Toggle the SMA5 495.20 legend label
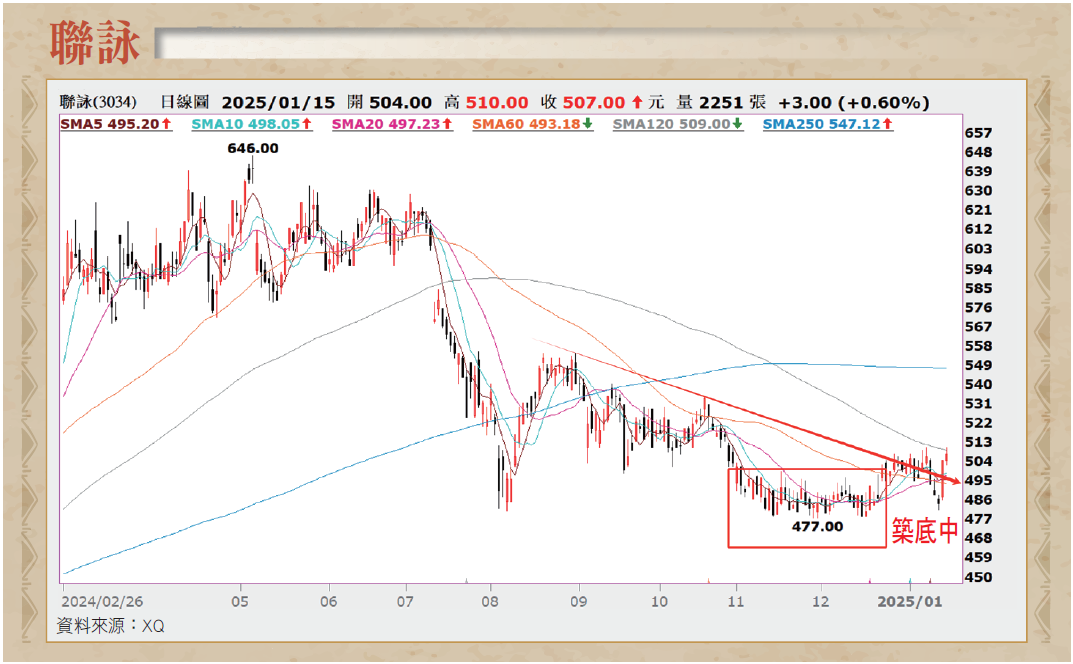 pyautogui.click(x=111, y=124)
